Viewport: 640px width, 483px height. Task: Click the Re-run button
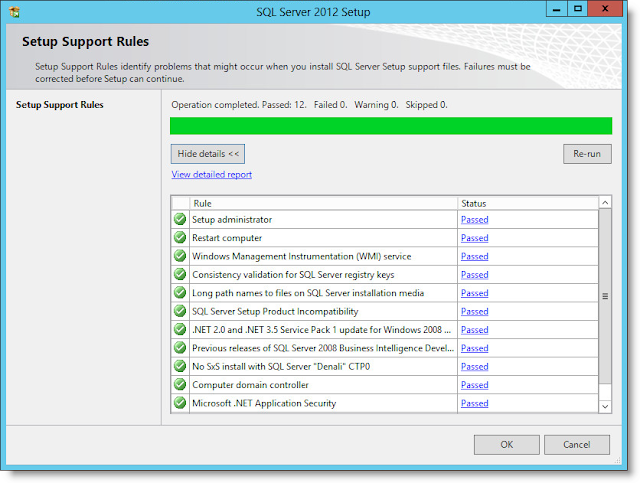coord(587,154)
